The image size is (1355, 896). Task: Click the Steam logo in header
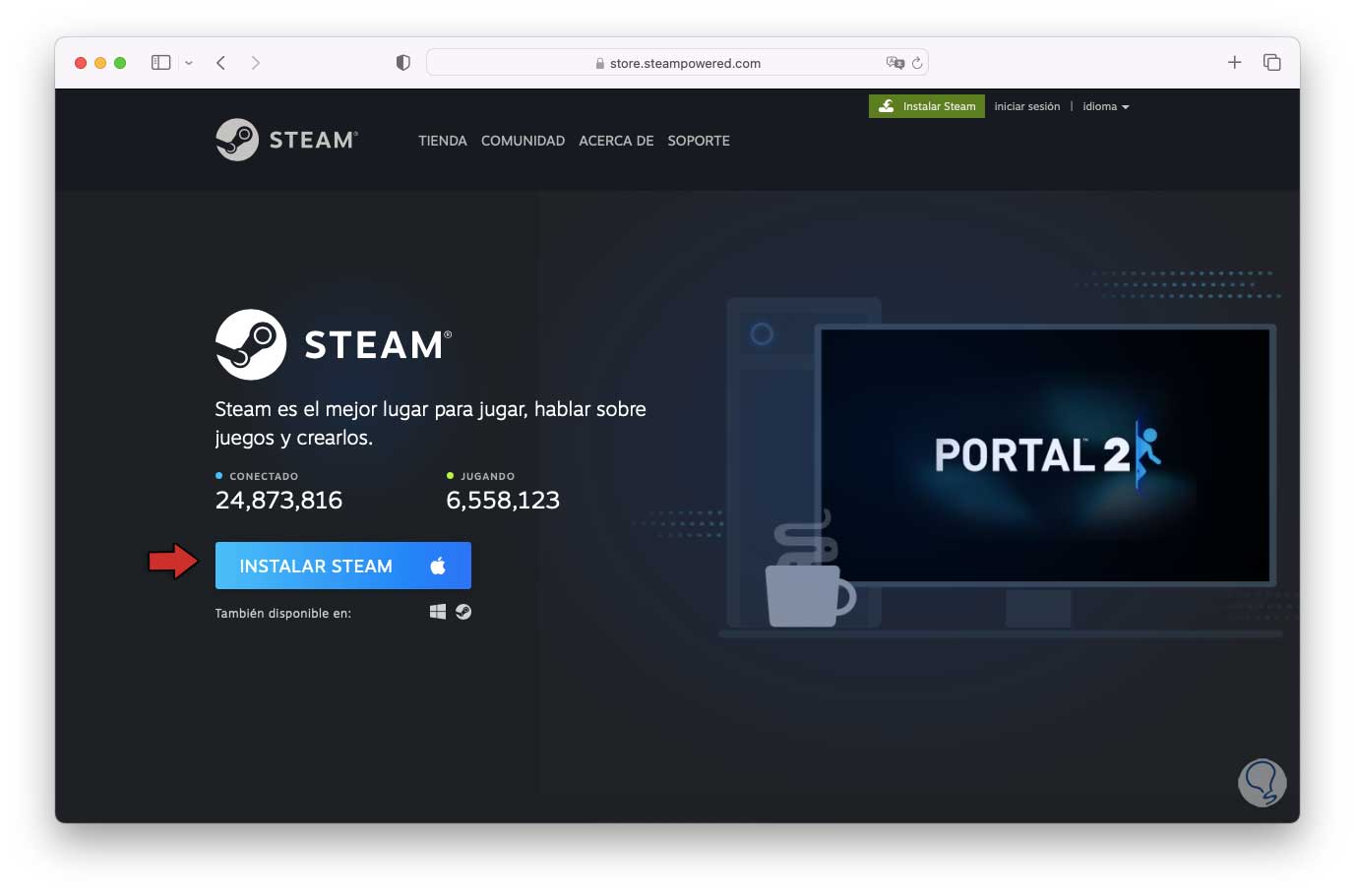(286, 140)
